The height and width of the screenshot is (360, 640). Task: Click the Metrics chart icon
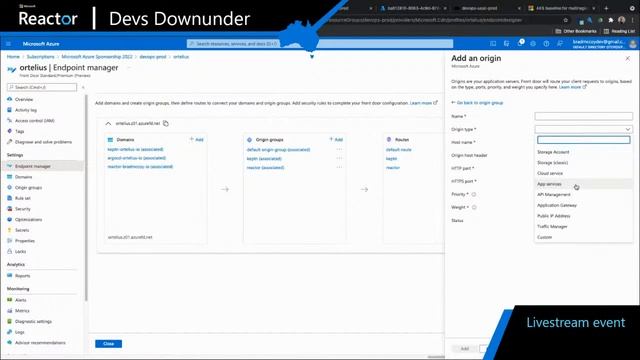(x=9, y=311)
